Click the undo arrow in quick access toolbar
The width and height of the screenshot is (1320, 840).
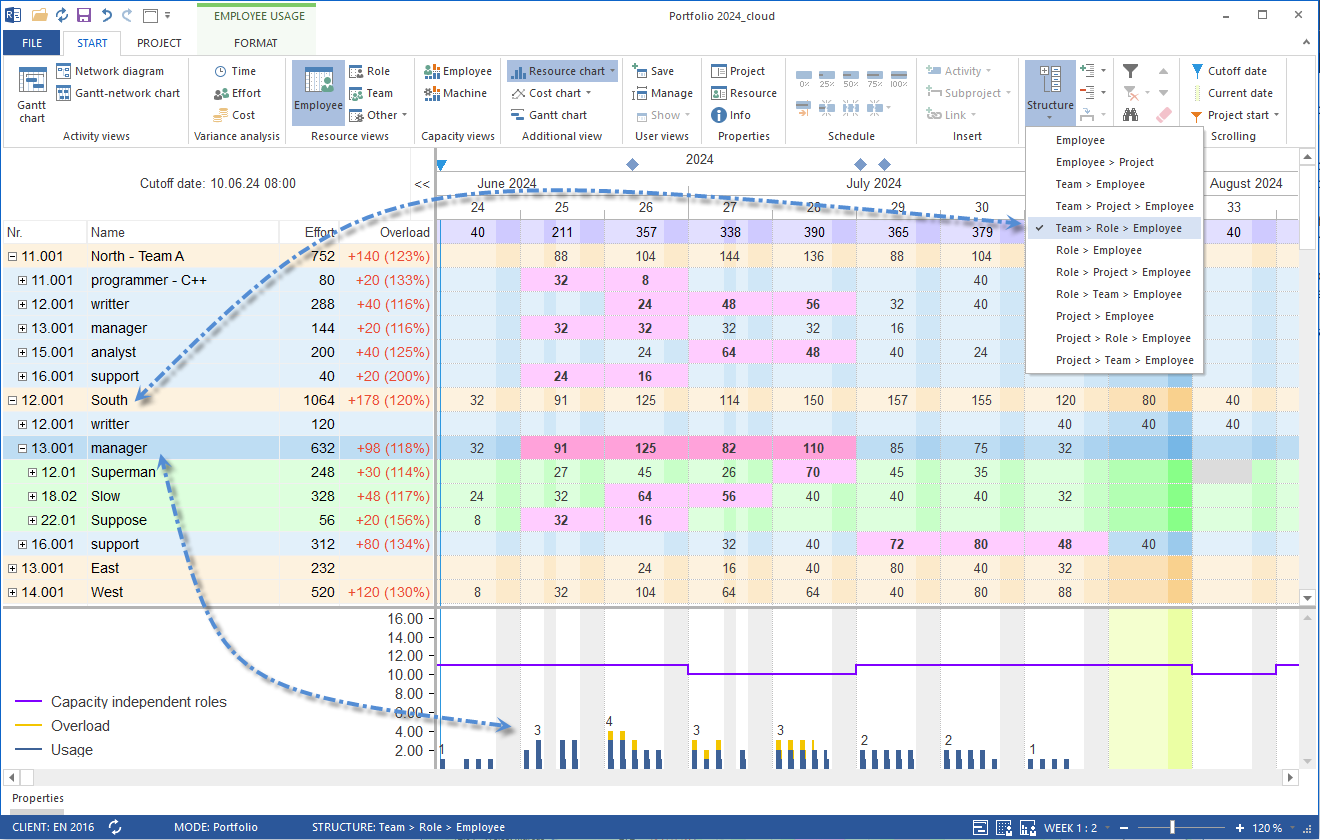pyautogui.click(x=106, y=16)
